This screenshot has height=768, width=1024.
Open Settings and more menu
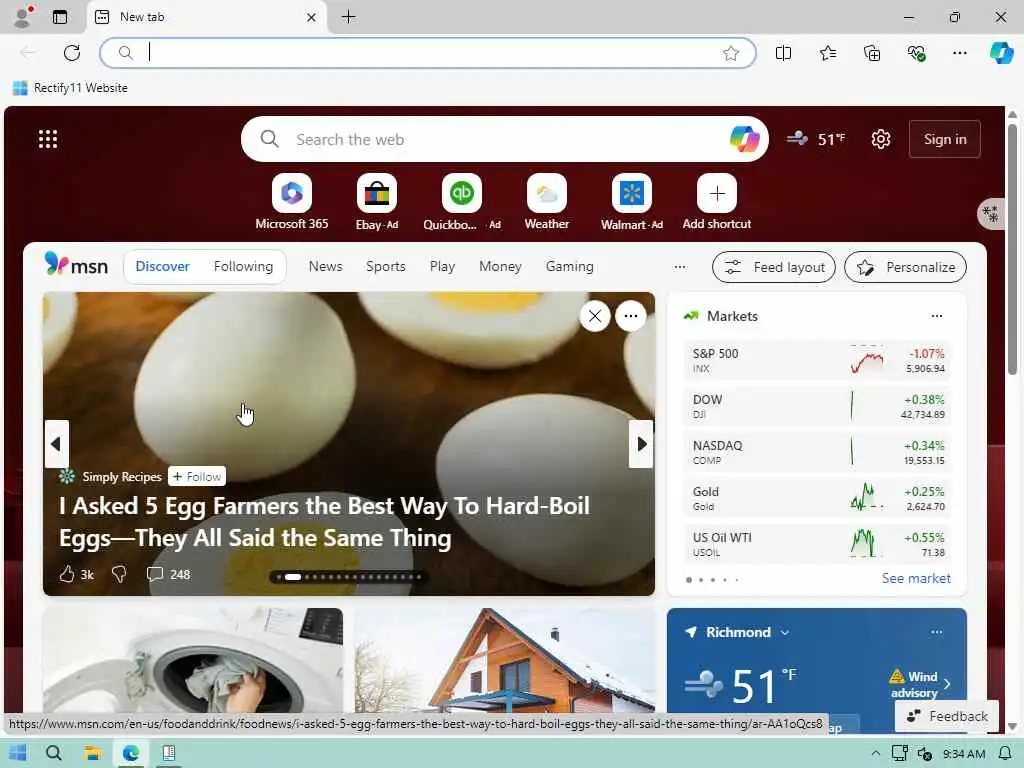click(x=959, y=53)
